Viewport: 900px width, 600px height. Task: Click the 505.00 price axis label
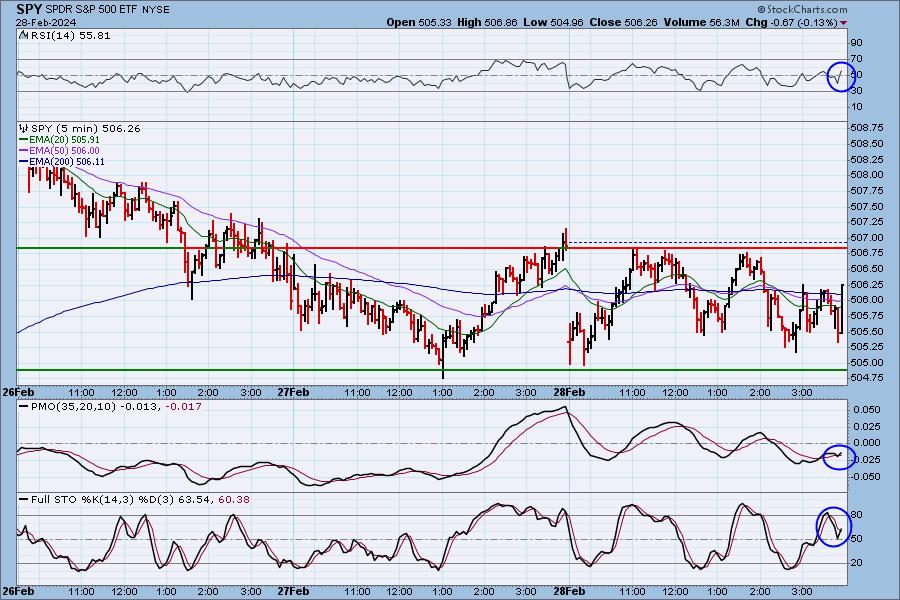[x=867, y=362]
